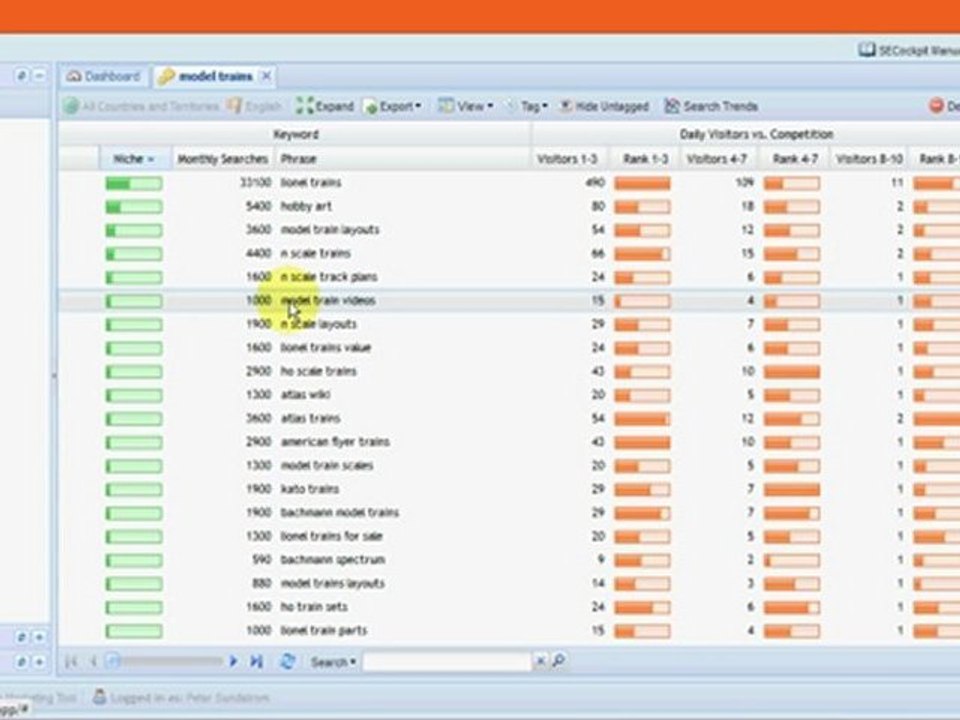
Task: Sort by Visitors 1-3 column header
Action: [568, 159]
